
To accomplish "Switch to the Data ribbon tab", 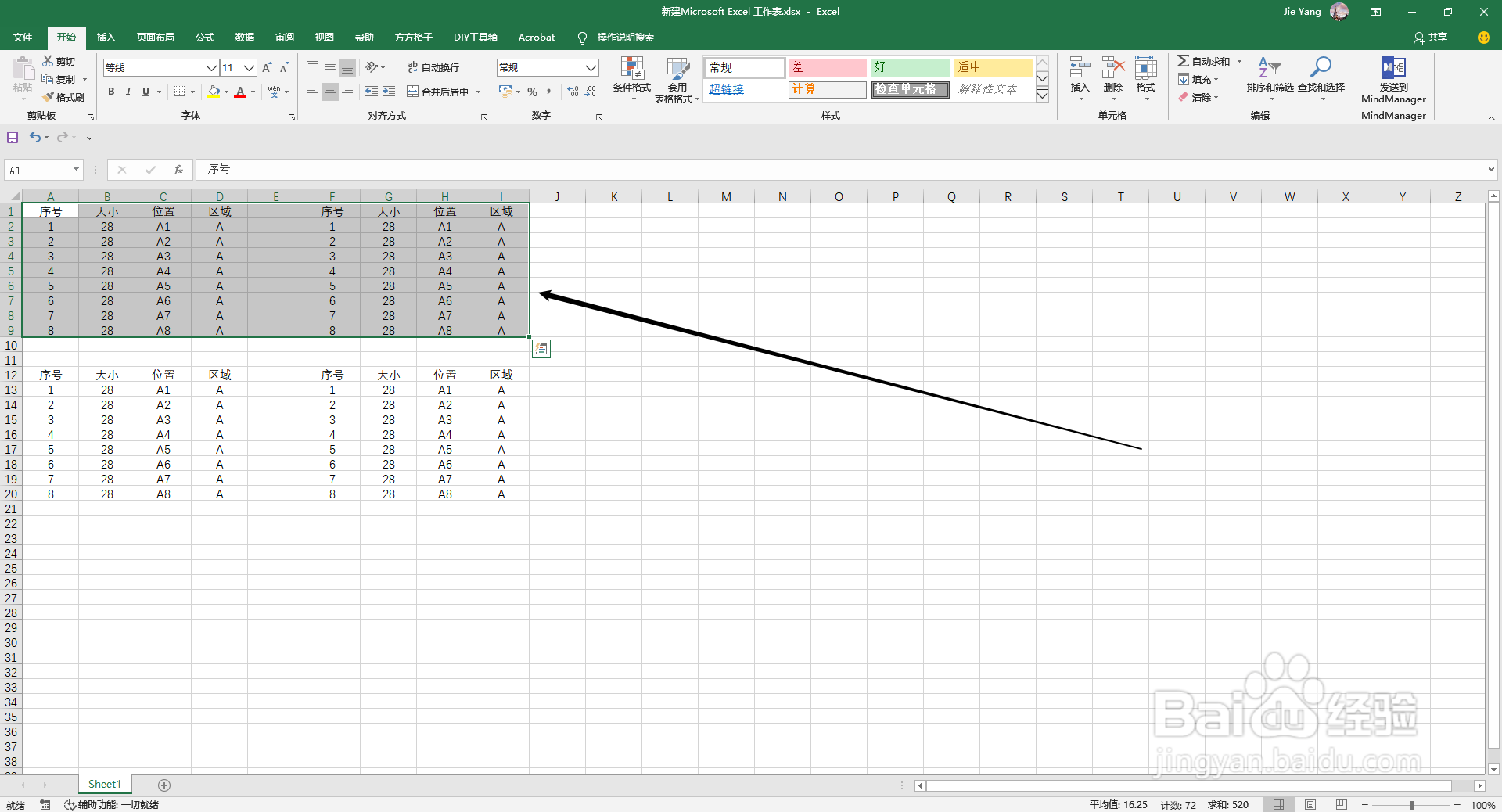I will 245,38.
